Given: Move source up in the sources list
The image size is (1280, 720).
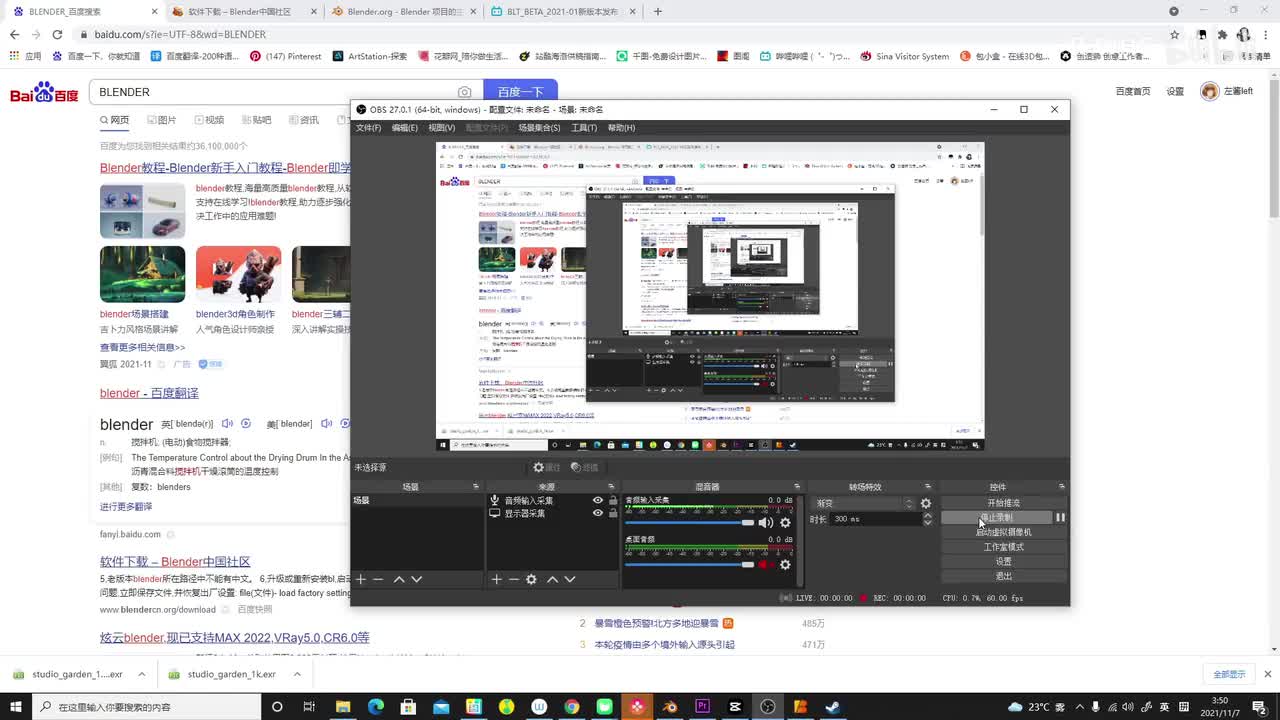Looking at the screenshot, I should pyautogui.click(x=552, y=579).
